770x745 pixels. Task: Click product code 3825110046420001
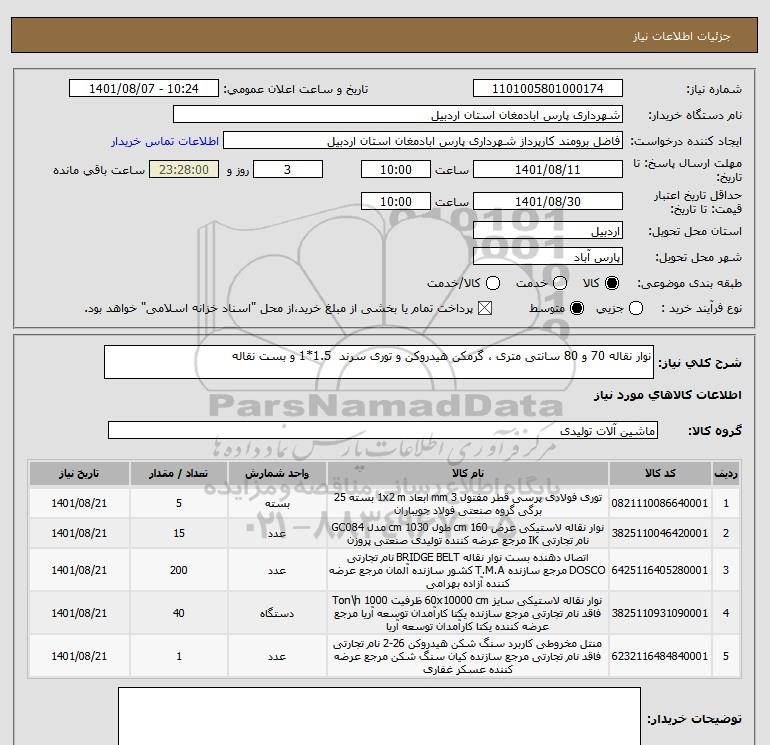pyautogui.click(x=660, y=533)
